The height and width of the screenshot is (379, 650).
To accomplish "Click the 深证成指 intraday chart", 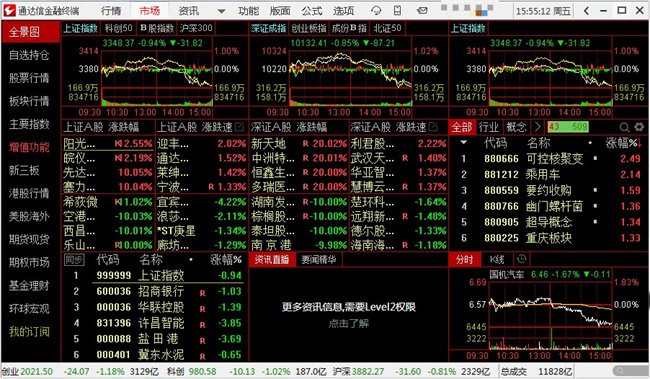I will [x=350, y=77].
